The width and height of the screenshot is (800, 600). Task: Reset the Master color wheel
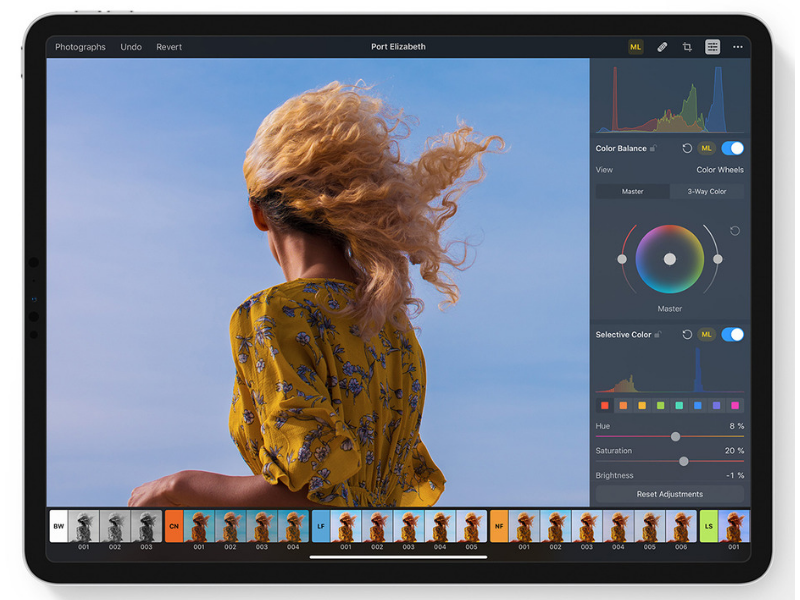click(x=735, y=231)
